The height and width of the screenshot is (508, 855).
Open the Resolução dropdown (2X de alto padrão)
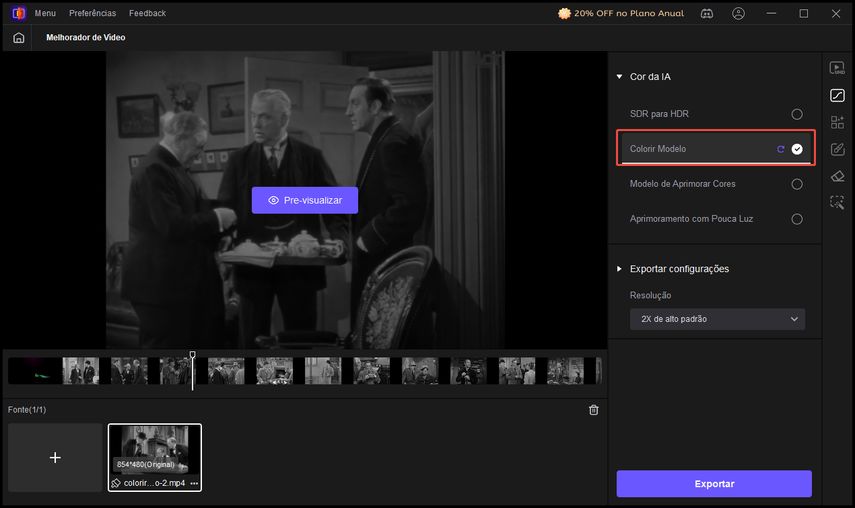point(717,319)
